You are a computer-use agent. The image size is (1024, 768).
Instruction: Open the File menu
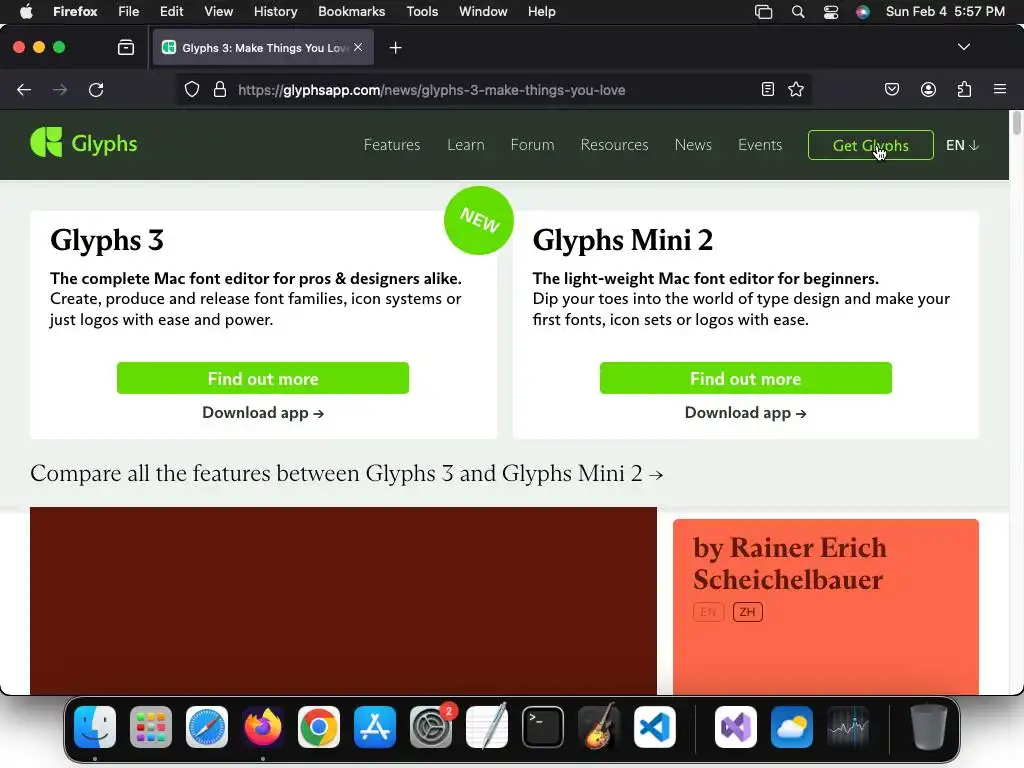(x=129, y=12)
